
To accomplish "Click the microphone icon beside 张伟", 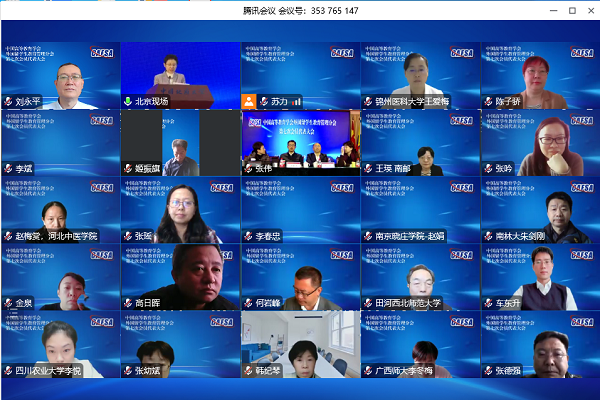I will pos(248,168).
